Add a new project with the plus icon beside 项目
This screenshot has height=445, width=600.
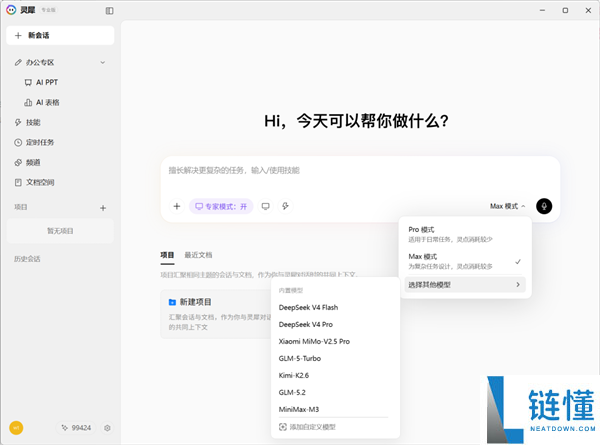tap(103, 208)
